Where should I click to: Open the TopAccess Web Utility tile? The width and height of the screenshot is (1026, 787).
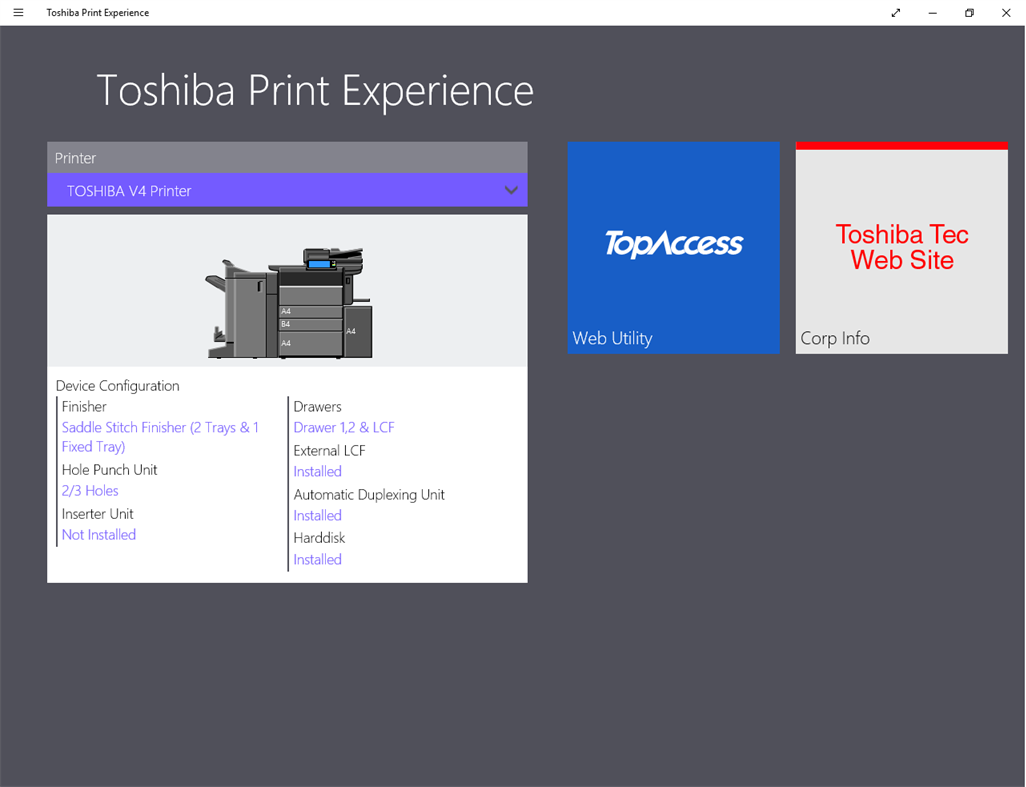pyautogui.click(x=673, y=247)
